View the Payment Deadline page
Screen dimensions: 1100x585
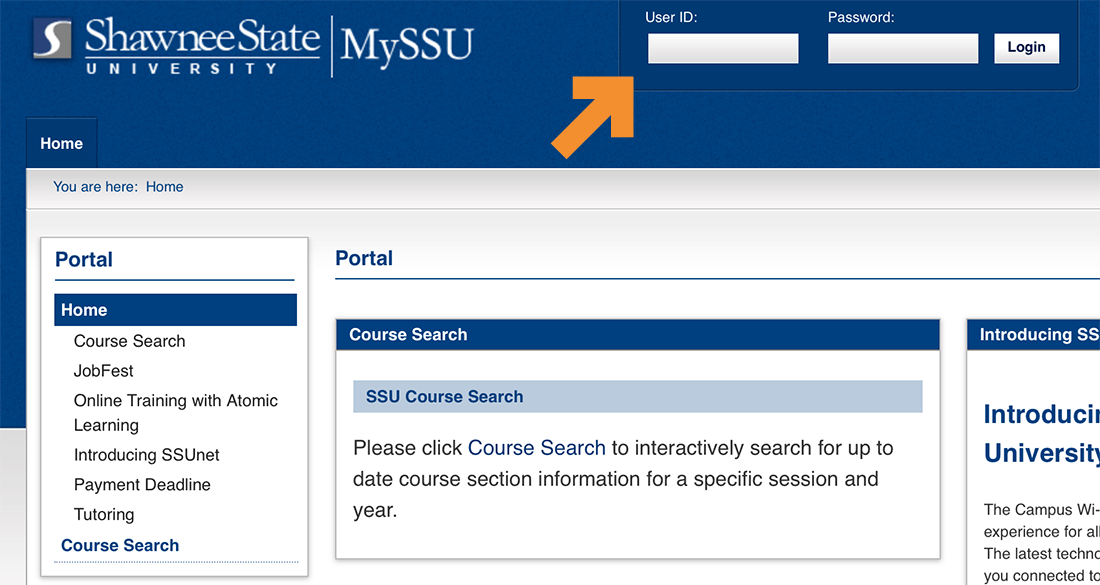[x=142, y=485]
